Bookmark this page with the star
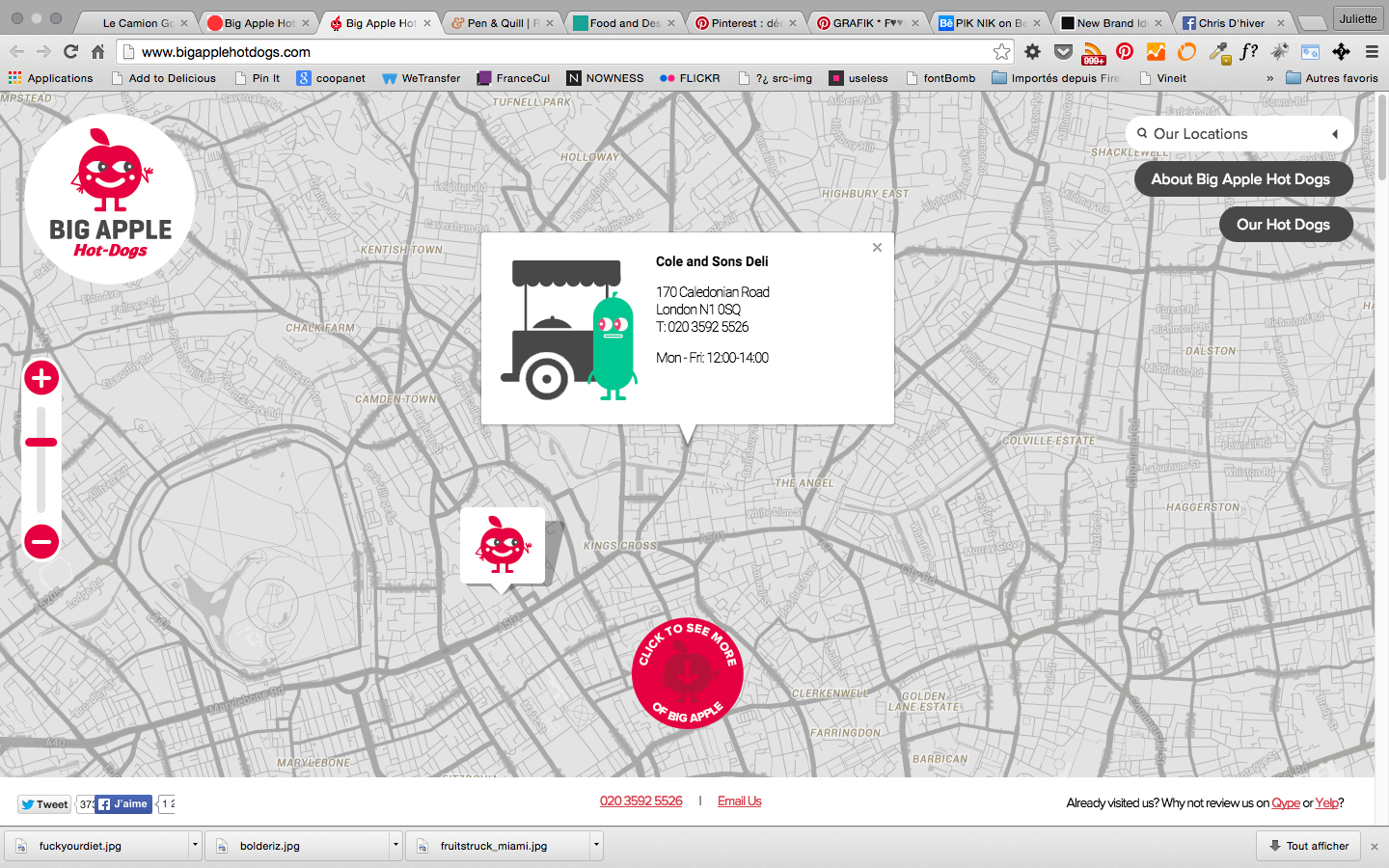Image resolution: width=1389 pixels, height=868 pixels. click(1001, 52)
